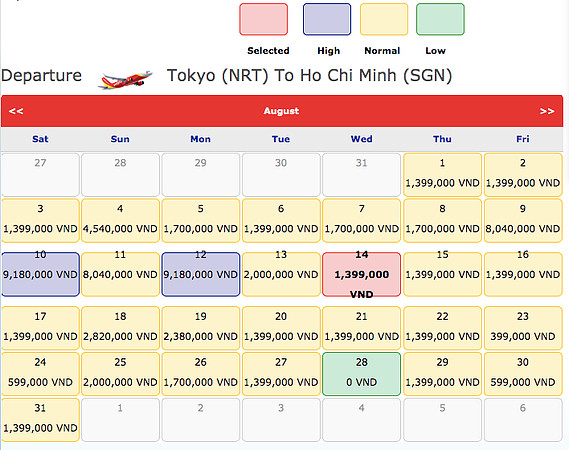Select high-fare August 12 date
569x450 pixels.
(x=201, y=274)
